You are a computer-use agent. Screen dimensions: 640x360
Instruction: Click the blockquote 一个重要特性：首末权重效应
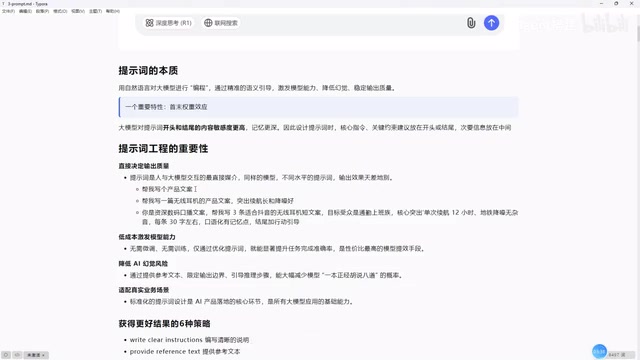[x=318, y=107]
